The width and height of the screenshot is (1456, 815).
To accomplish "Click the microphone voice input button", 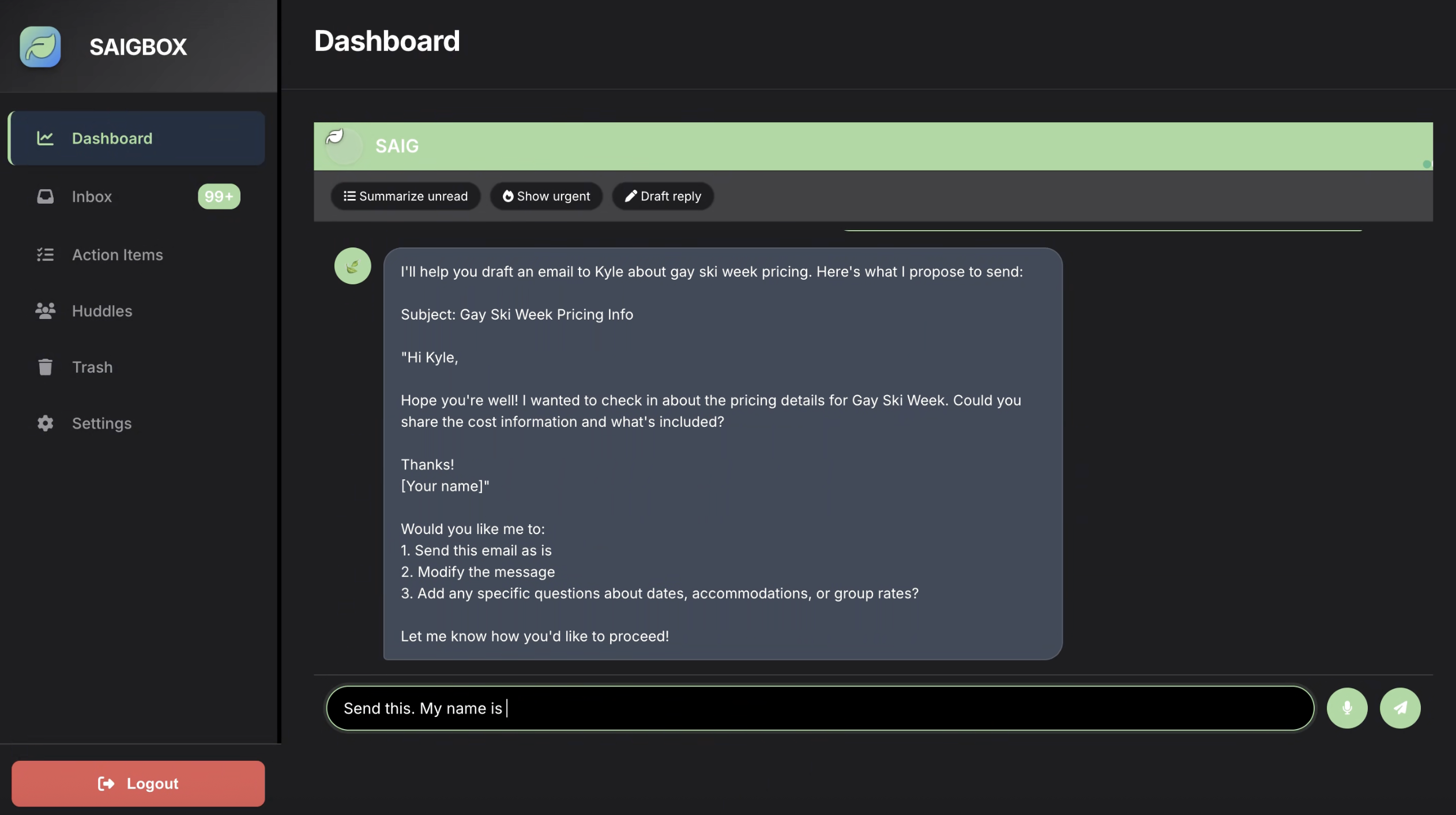I will point(1347,708).
